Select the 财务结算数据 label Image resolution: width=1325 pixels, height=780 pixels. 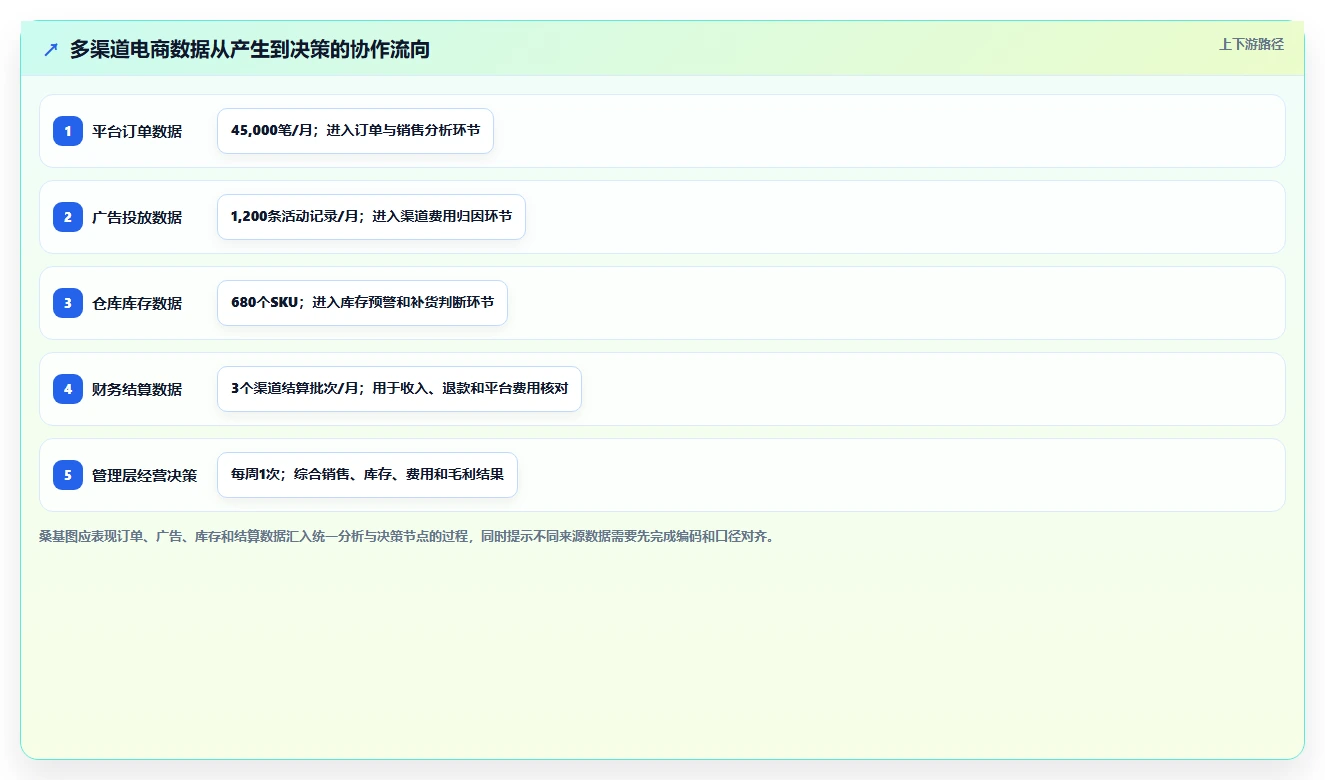pos(137,389)
